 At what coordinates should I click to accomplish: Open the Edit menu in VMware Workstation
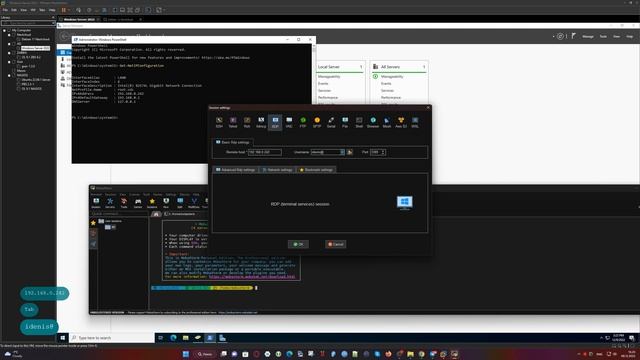tap(14, 10)
